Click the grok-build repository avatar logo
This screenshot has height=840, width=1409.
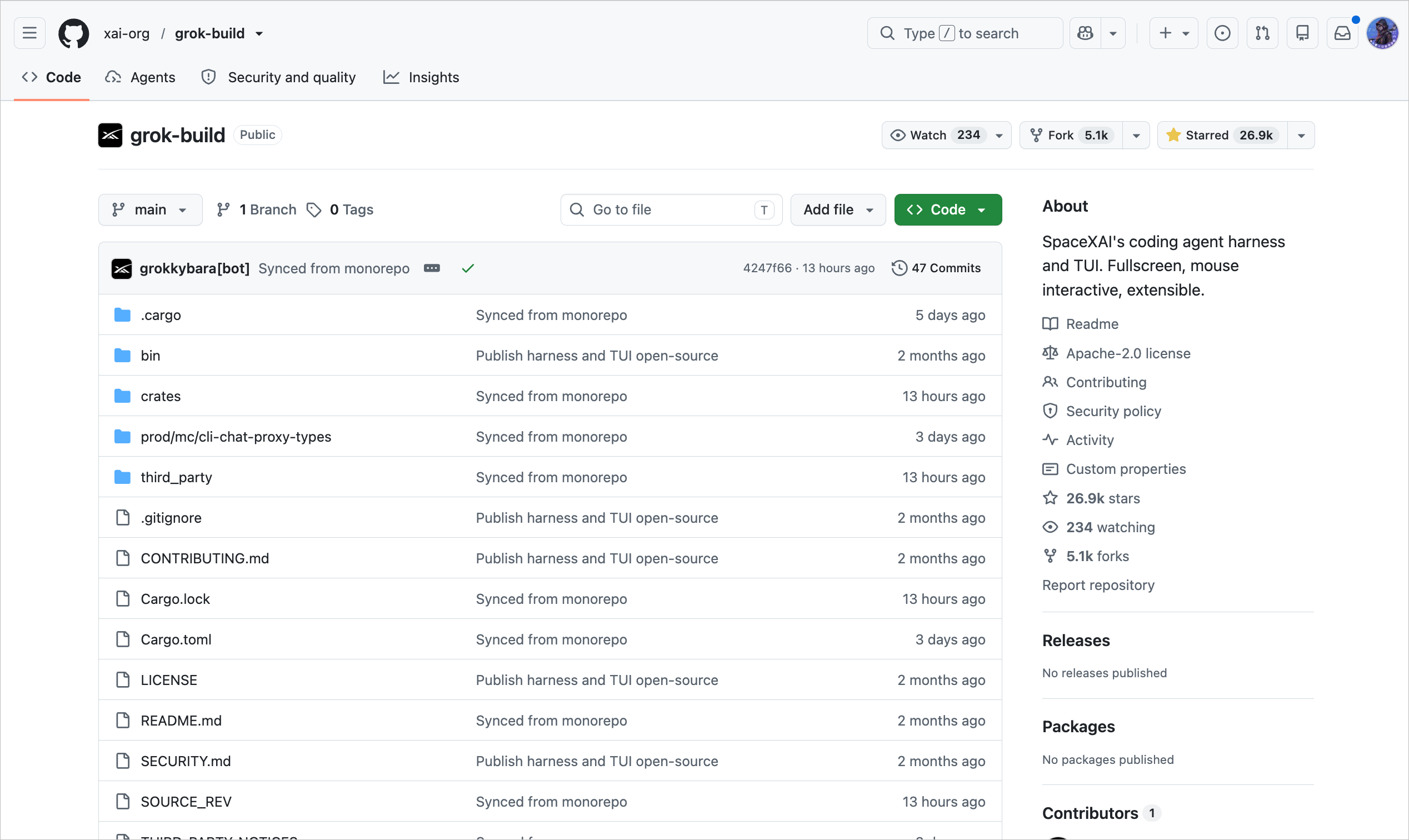(111, 136)
